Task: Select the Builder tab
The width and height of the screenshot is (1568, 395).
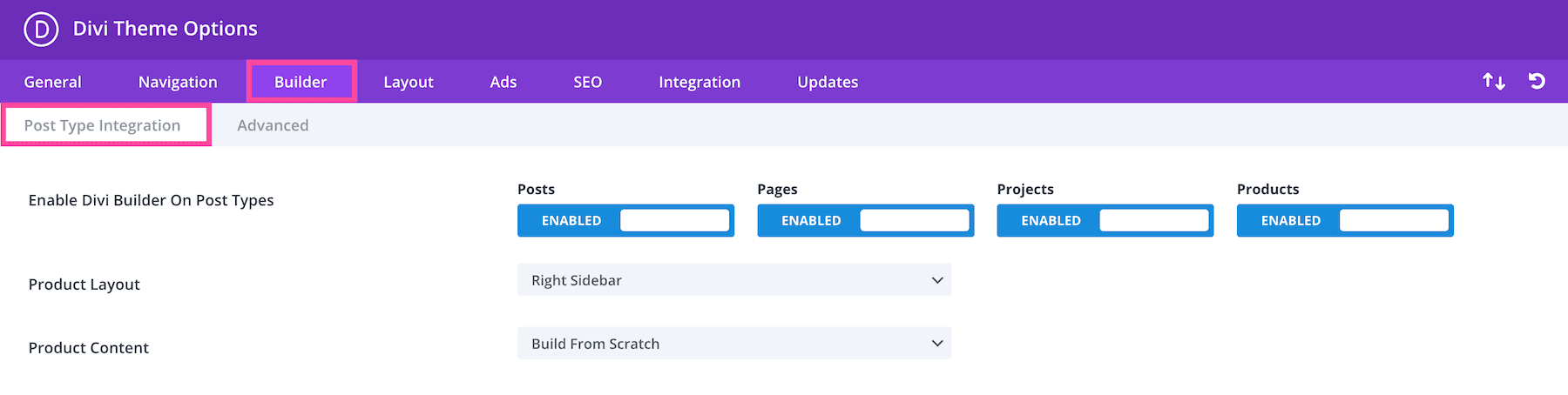Action: point(301,82)
